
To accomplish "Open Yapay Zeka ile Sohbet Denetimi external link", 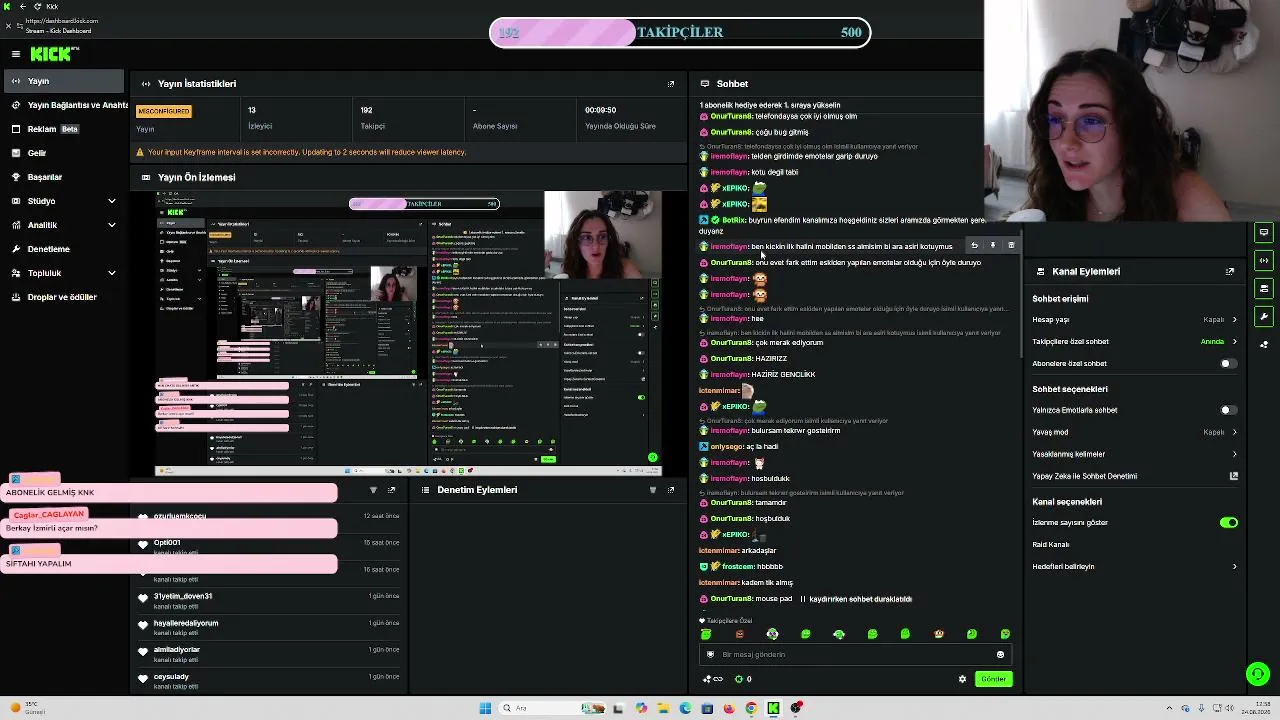I will (x=1234, y=476).
